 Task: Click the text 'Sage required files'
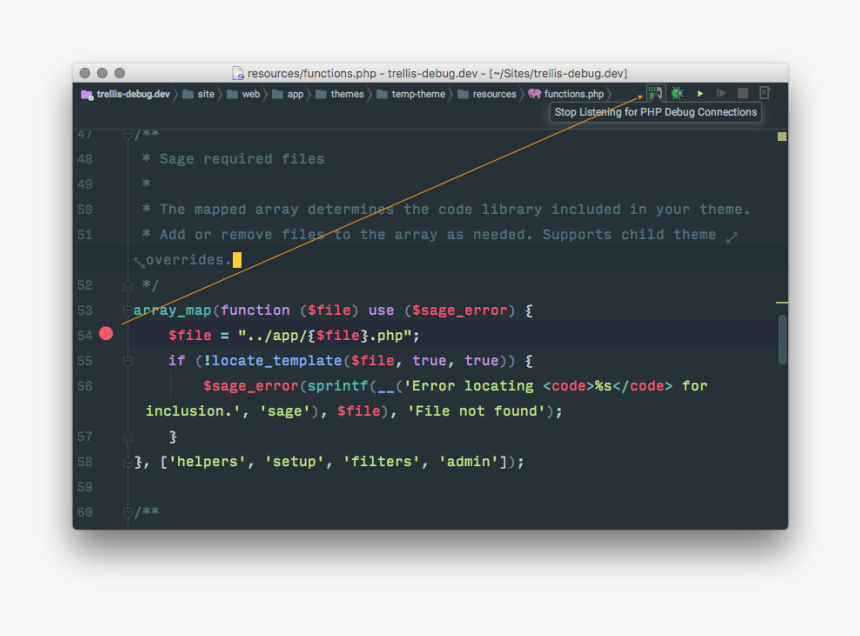click(242, 159)
